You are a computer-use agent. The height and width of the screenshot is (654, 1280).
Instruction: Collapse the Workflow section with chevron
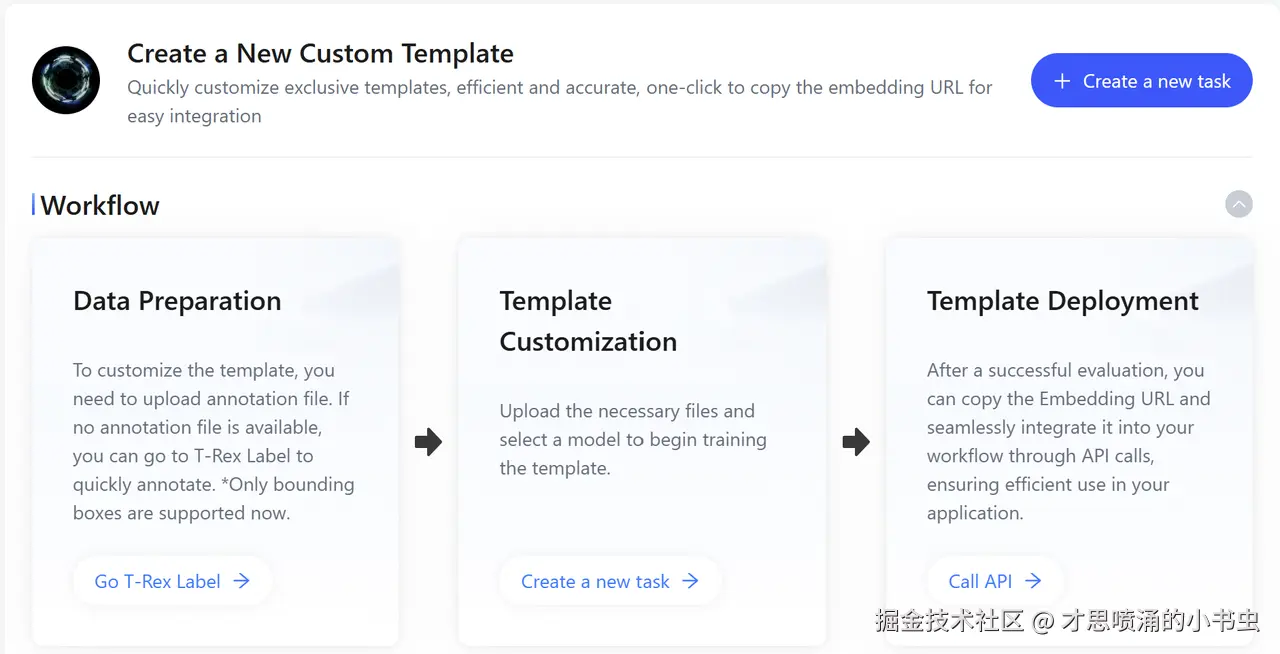[x=1238, y=204]
